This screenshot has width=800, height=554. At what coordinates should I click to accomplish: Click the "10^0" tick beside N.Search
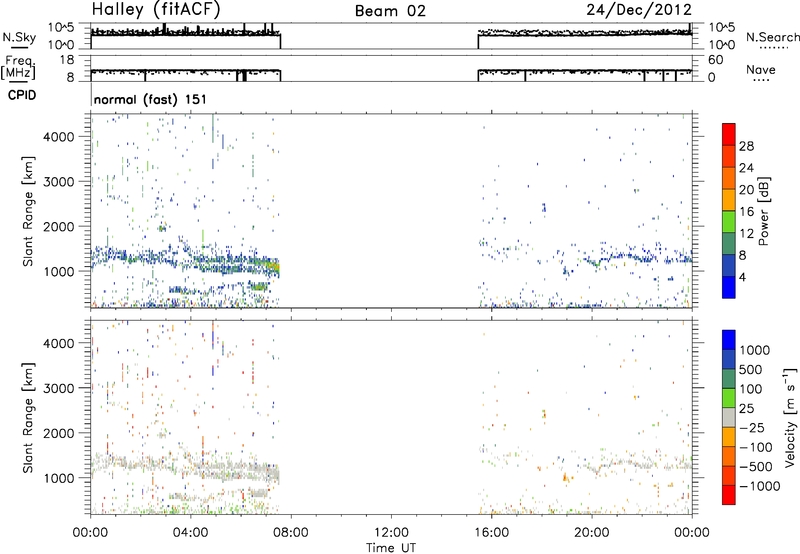(x=722, y=45)
